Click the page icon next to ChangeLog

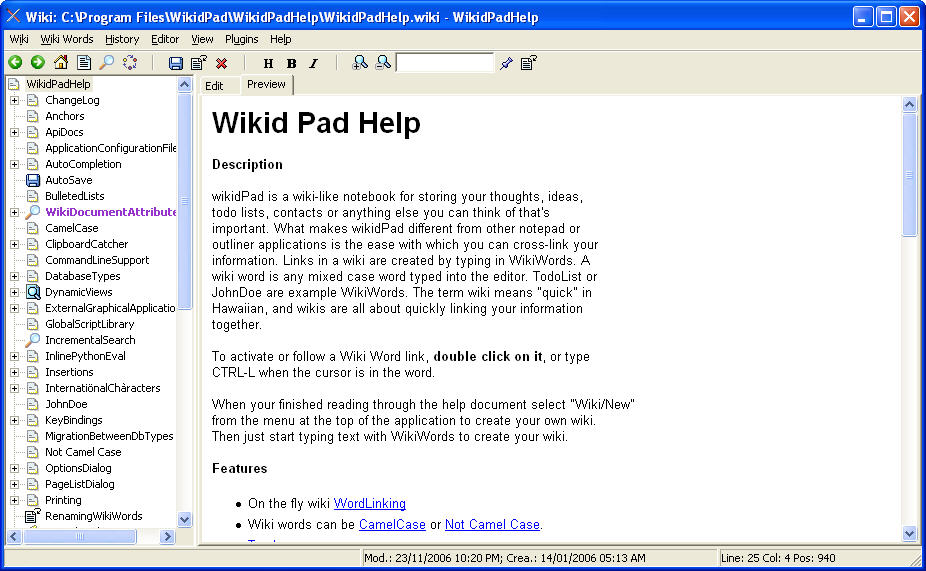(32, 100)
